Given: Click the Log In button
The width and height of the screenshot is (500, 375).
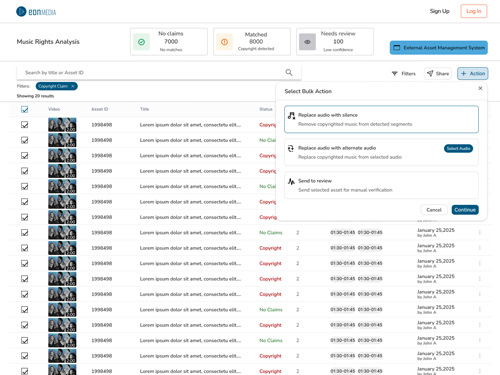Looking at the screenshot, I should click(474, 11).
